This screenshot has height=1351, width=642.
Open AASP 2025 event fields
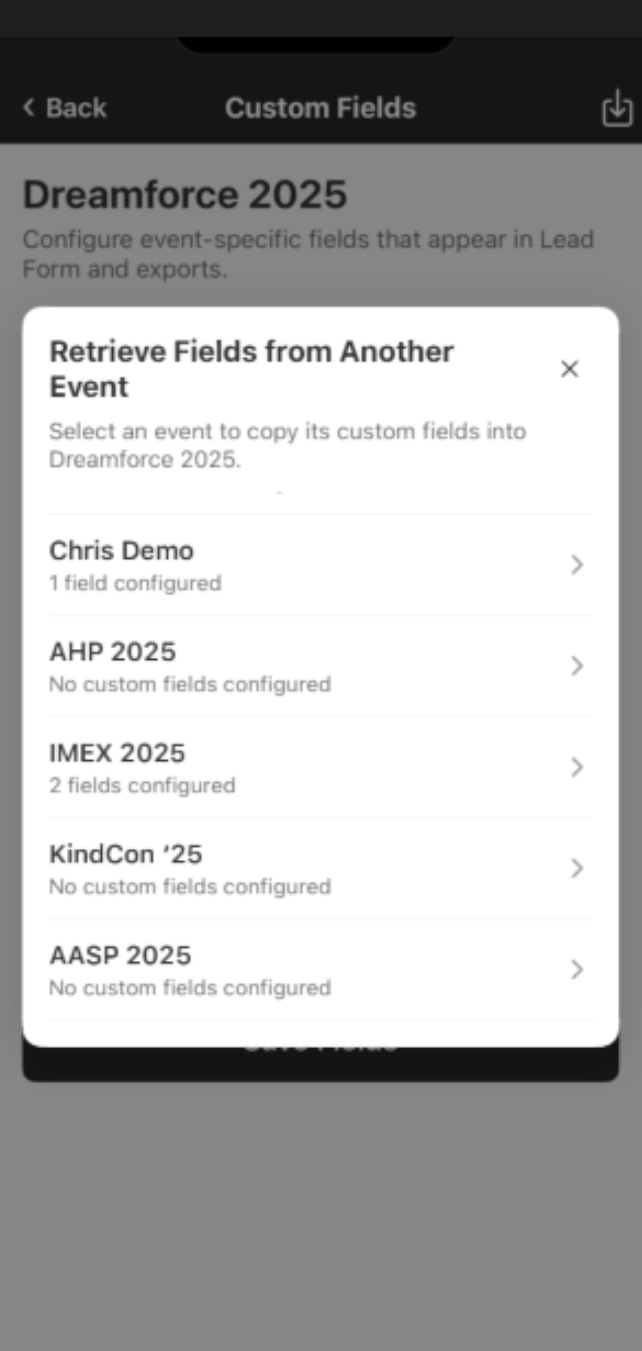tap(577, 969)
